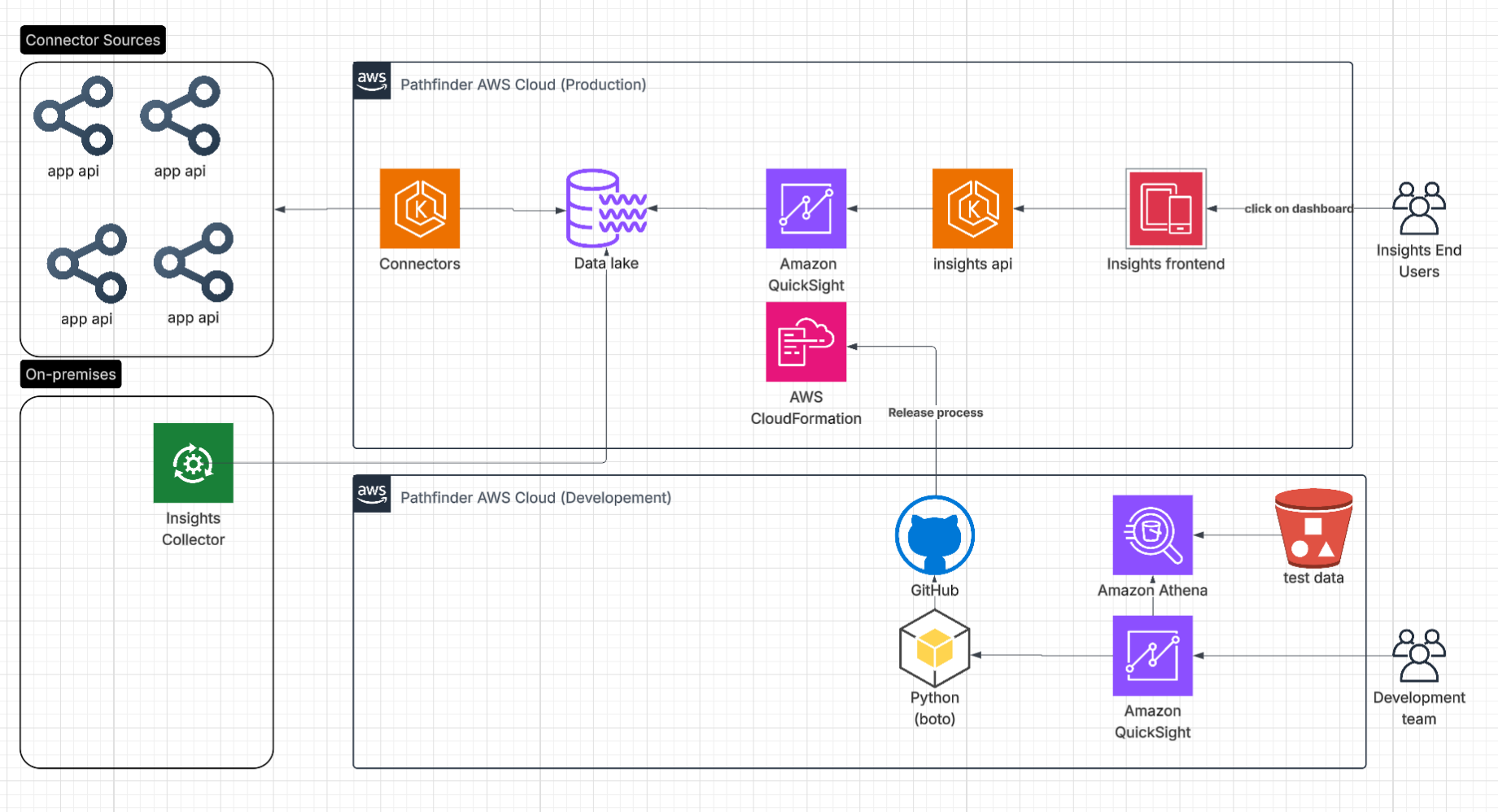Select the pink AWS CloudFormation icon
The image size is (1498, 812).
[x=806, y=342]
